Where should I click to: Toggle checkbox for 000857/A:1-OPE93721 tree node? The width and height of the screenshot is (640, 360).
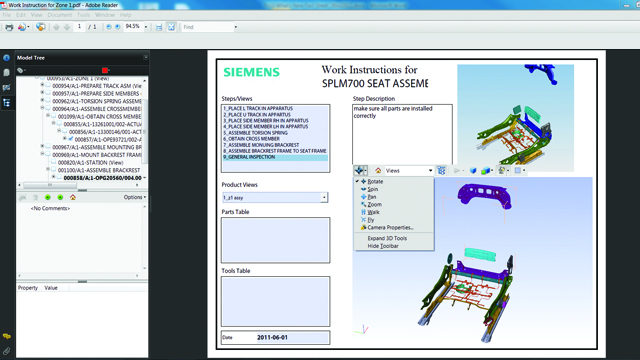click(71, 139)
